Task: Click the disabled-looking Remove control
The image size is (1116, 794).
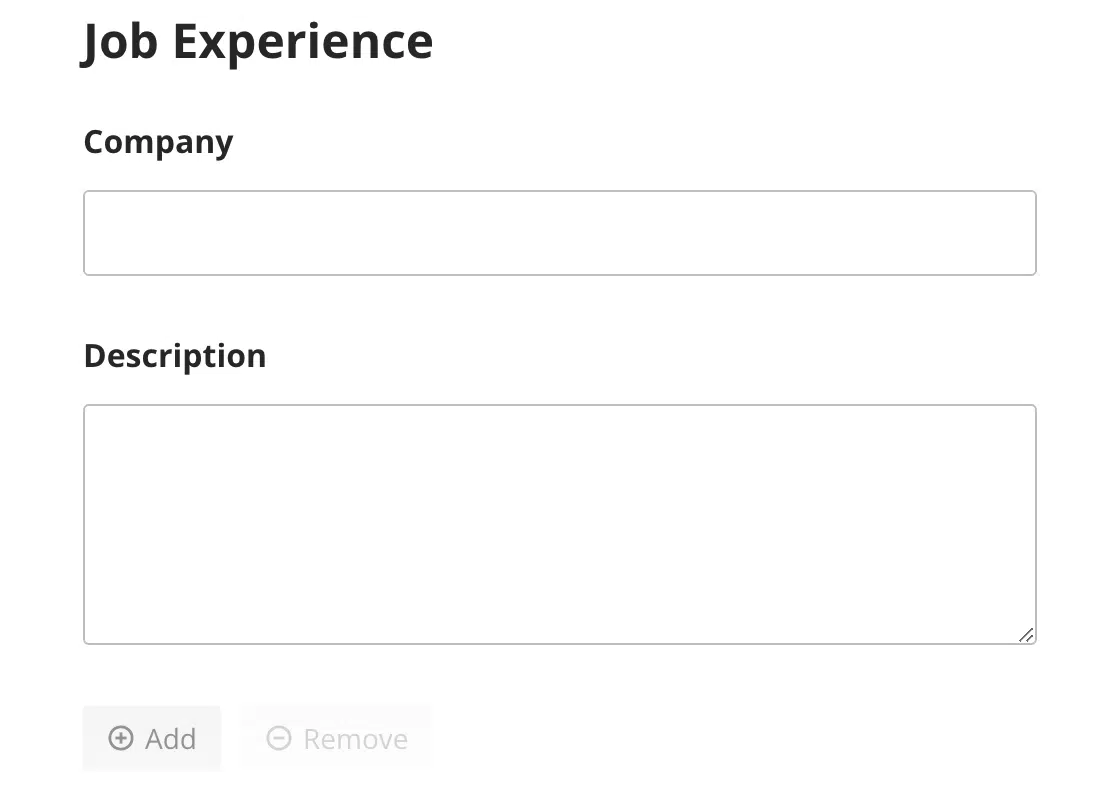Action: pyautogui.click(x=337, y=739)
